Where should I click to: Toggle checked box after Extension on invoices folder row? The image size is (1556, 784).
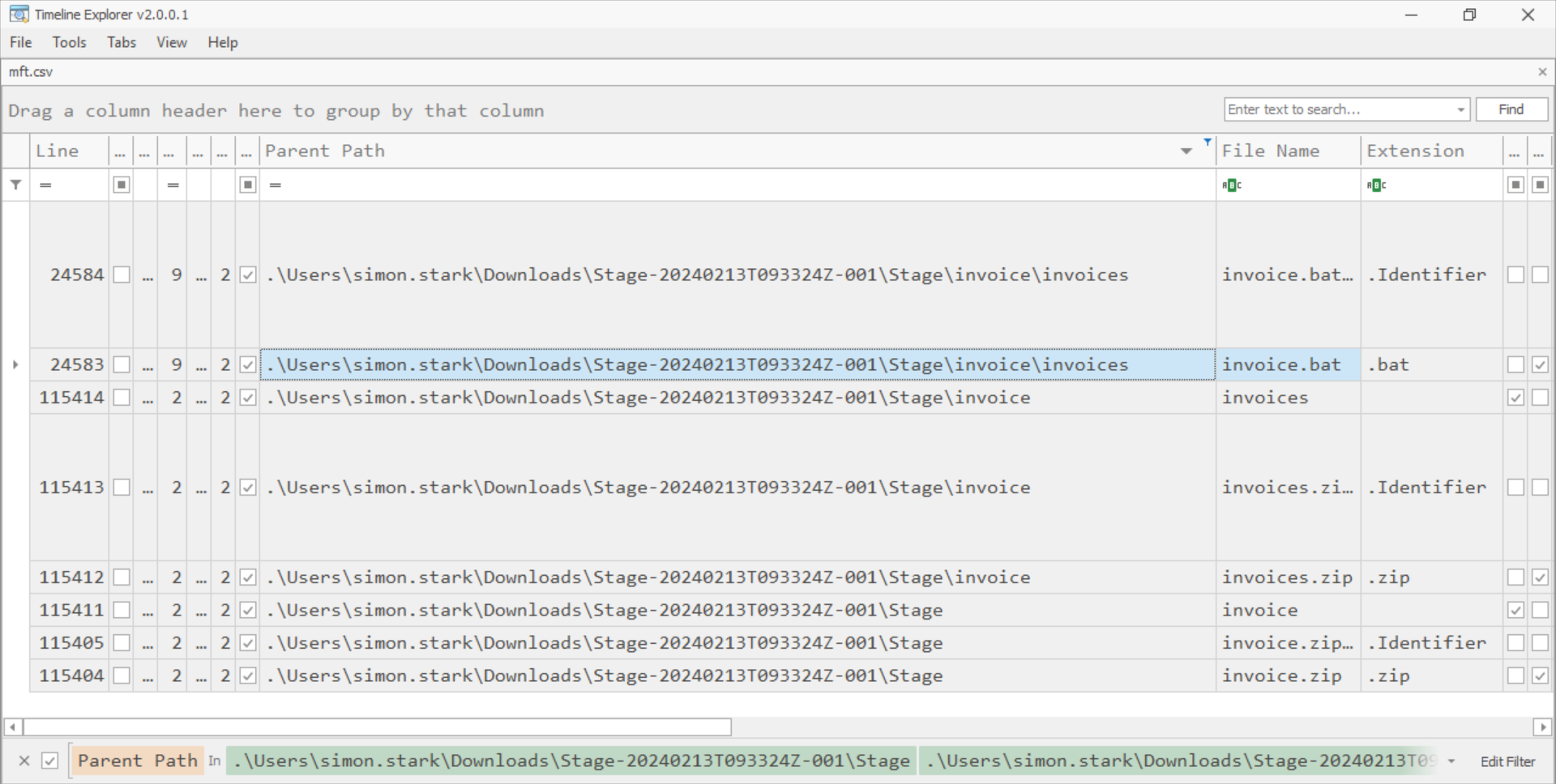click(1515, 398)
